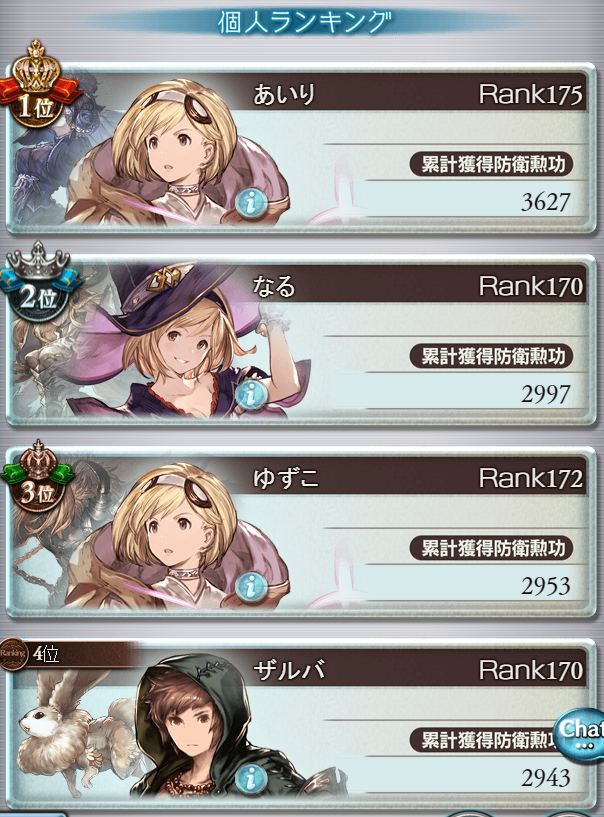This screenshot has width=604, height=817.
Task: Open info icon for なる
Action: tap(251, 394)
